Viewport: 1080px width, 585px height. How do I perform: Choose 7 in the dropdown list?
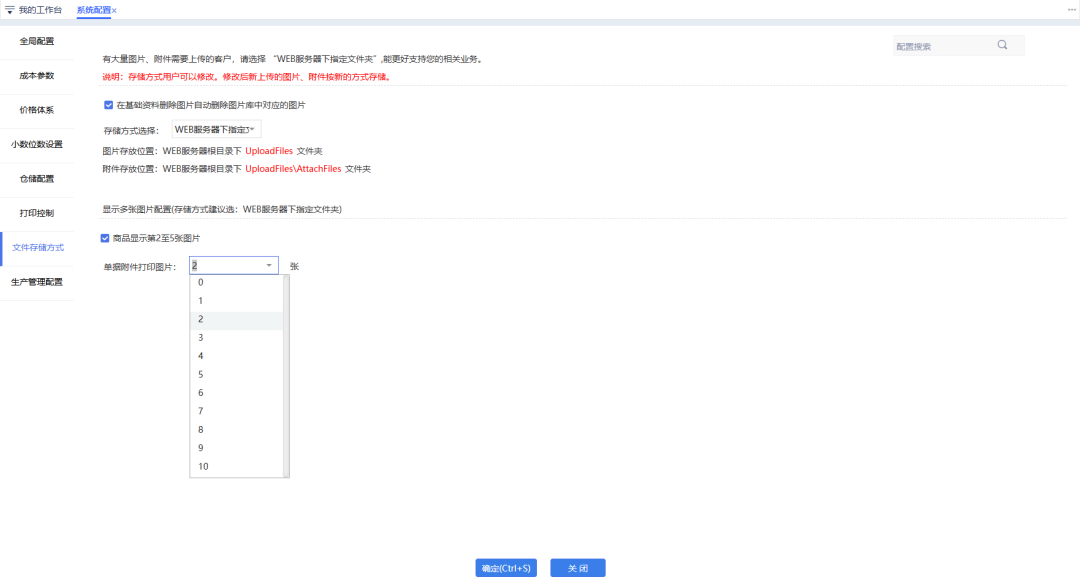click(x=236, y=411)
